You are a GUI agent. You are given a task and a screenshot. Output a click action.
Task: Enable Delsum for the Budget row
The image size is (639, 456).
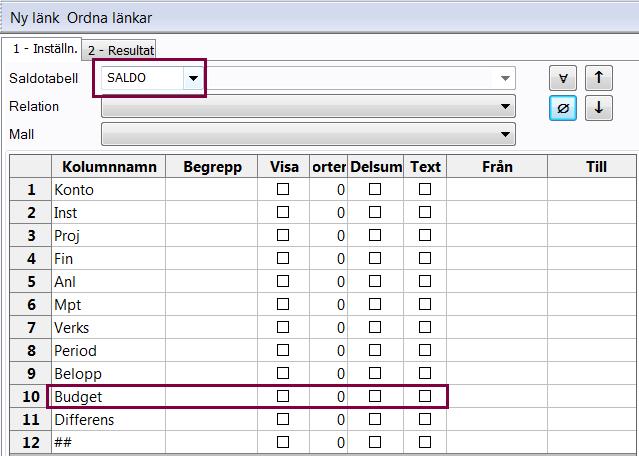[375, 396]
